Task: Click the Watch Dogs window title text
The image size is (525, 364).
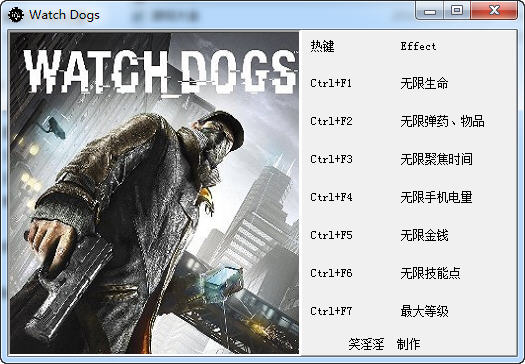Action: [64, 15]
